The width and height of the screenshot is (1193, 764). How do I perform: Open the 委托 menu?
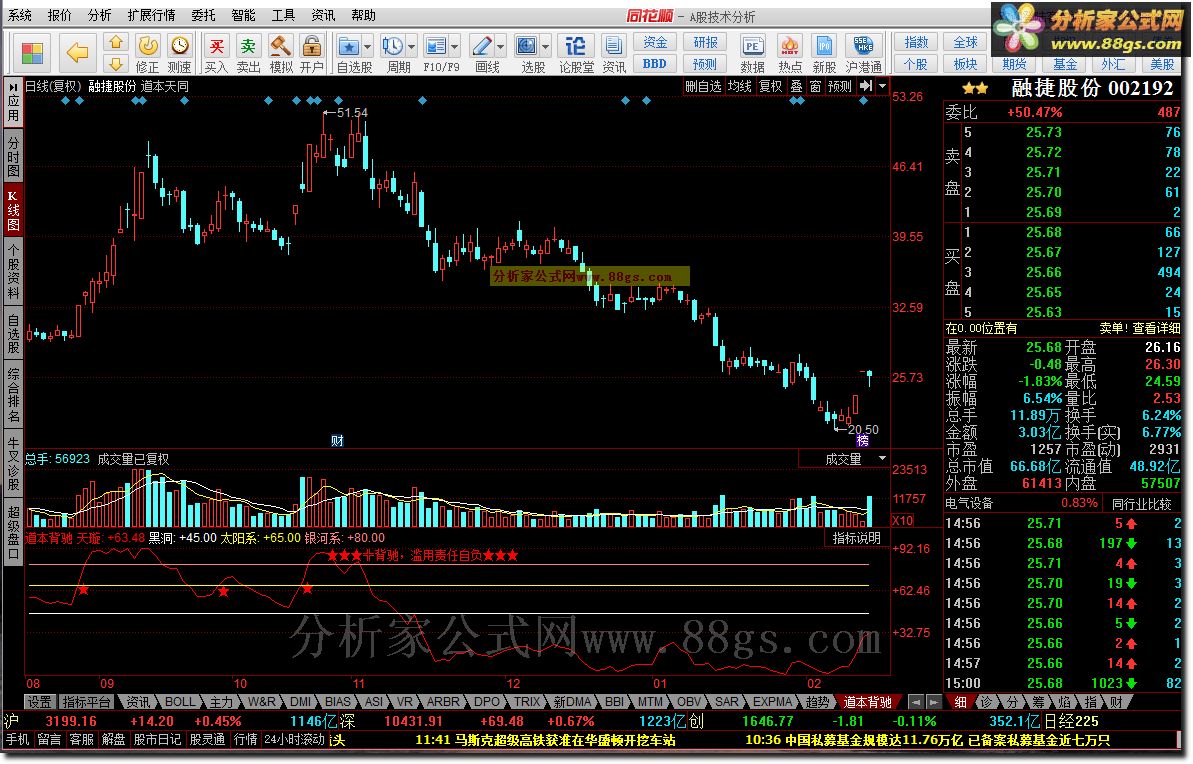pyautogui.click(x=203, y=15)
